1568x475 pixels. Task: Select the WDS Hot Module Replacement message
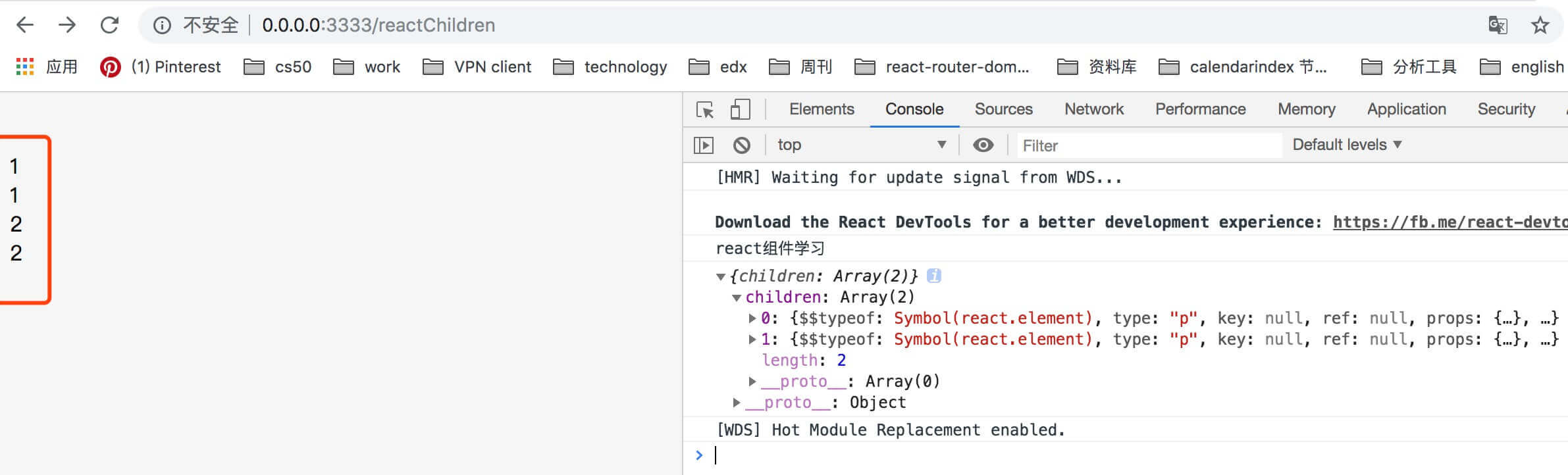(x=891, y=430)
